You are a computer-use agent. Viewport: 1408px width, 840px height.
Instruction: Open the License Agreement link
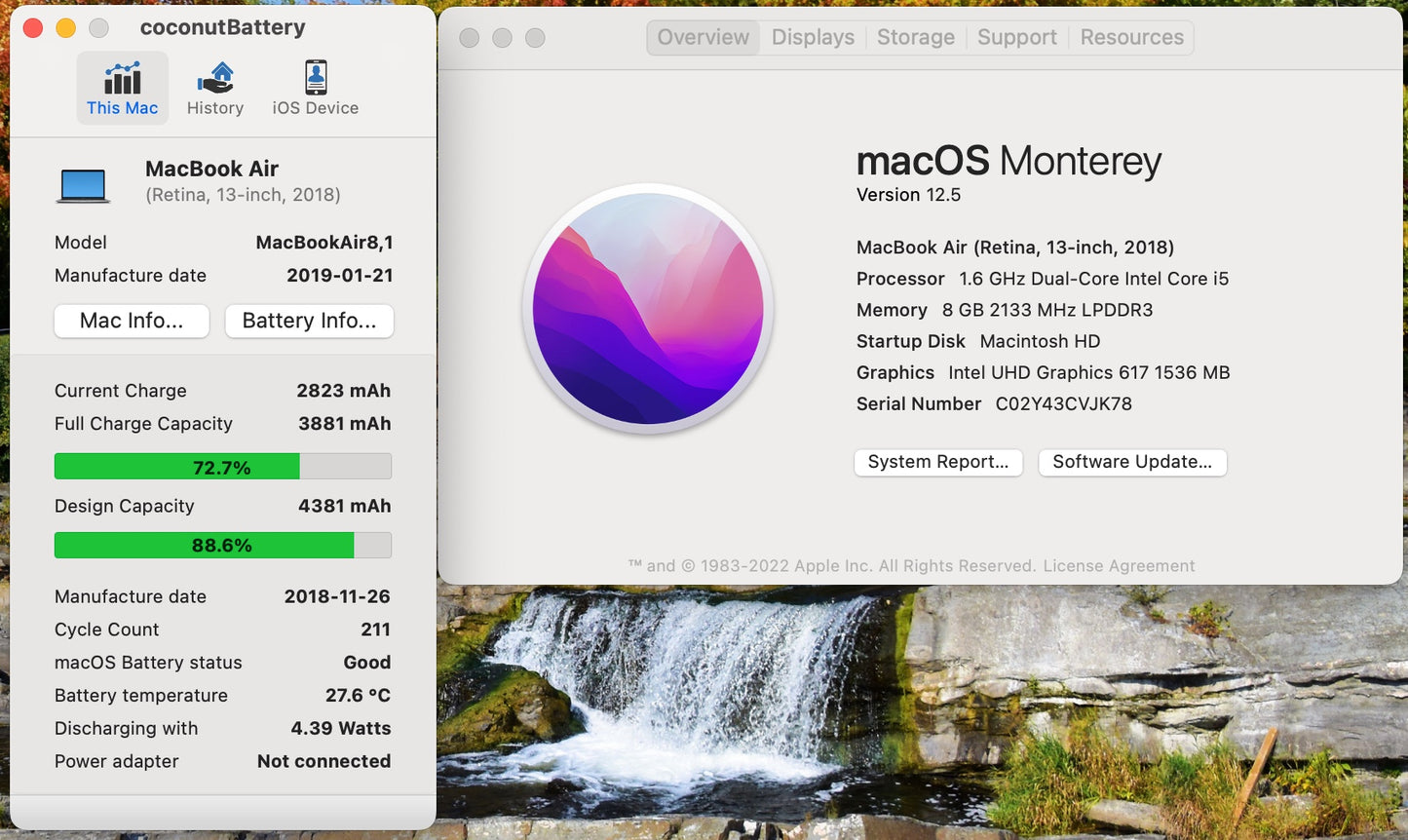coord(1119,566)
